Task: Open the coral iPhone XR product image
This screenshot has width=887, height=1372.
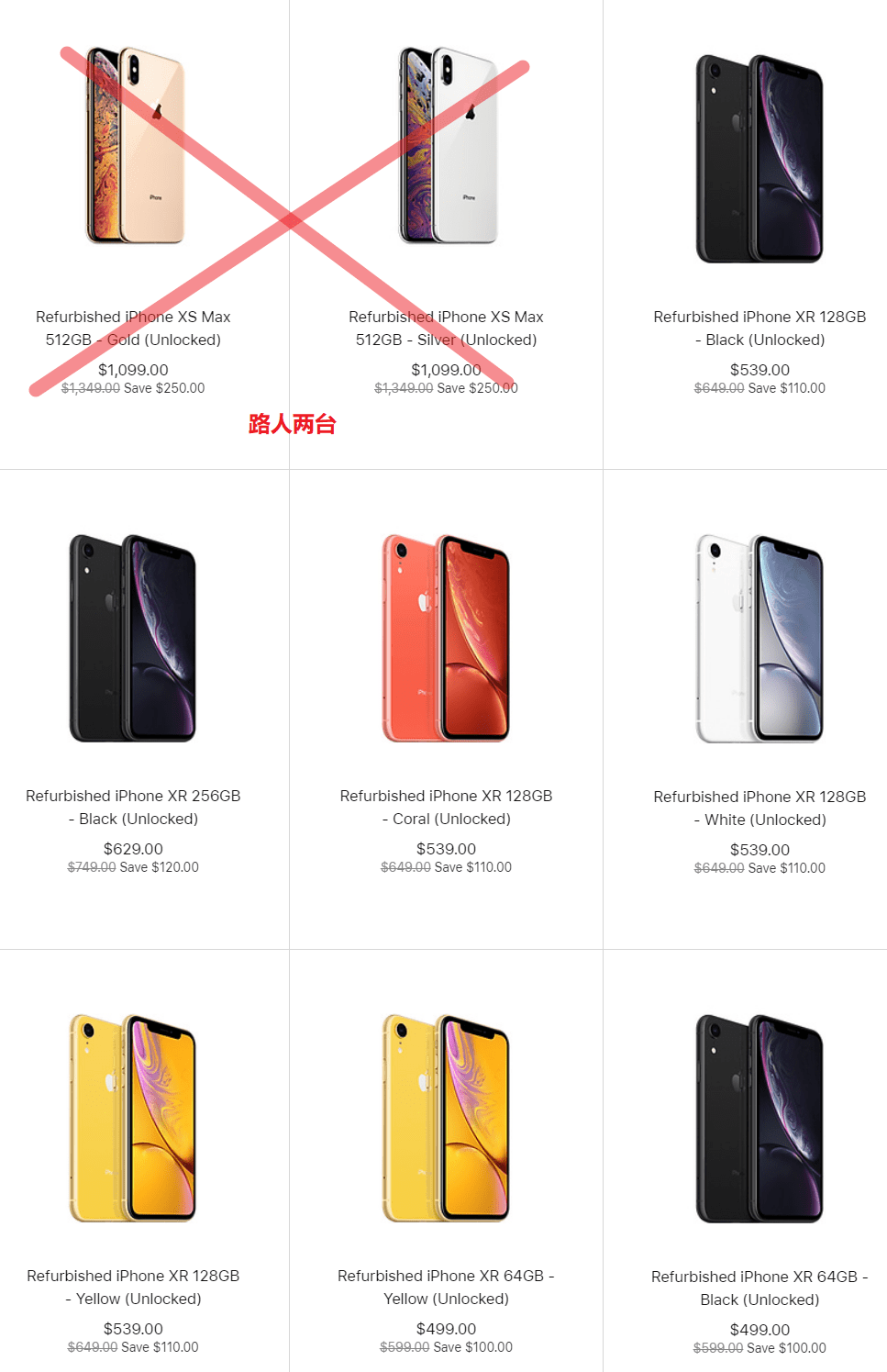Action: pyautogui.click(x=446, y=638)
